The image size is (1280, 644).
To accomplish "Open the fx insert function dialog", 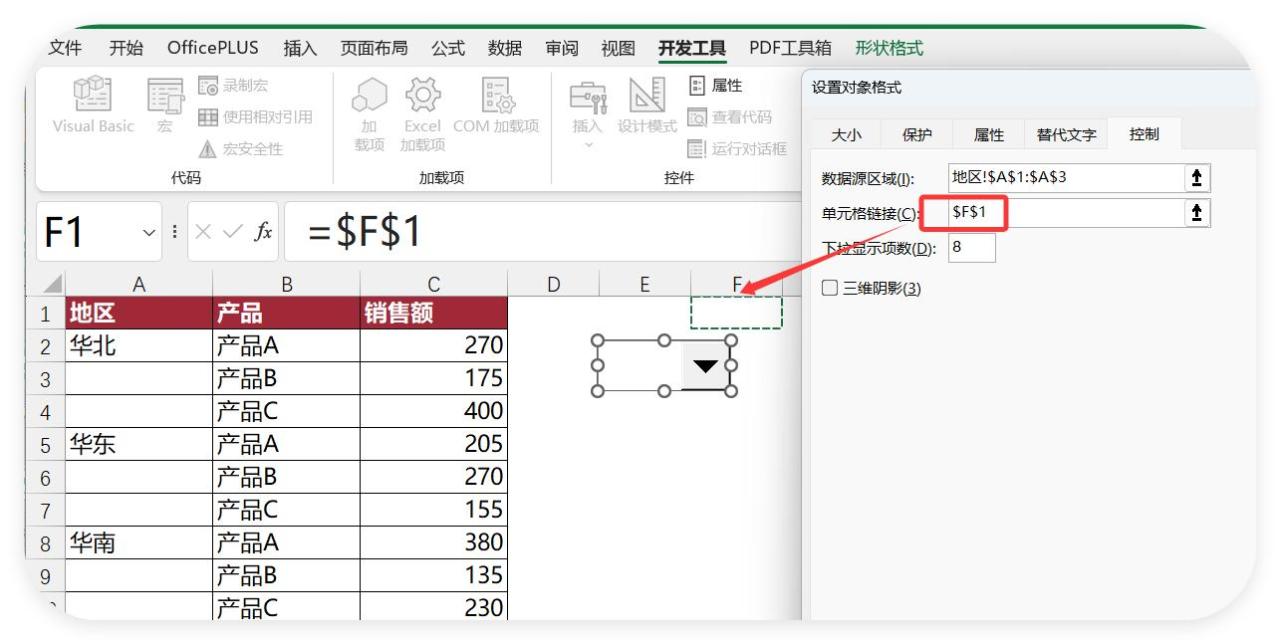I will (x=263, y=232).
